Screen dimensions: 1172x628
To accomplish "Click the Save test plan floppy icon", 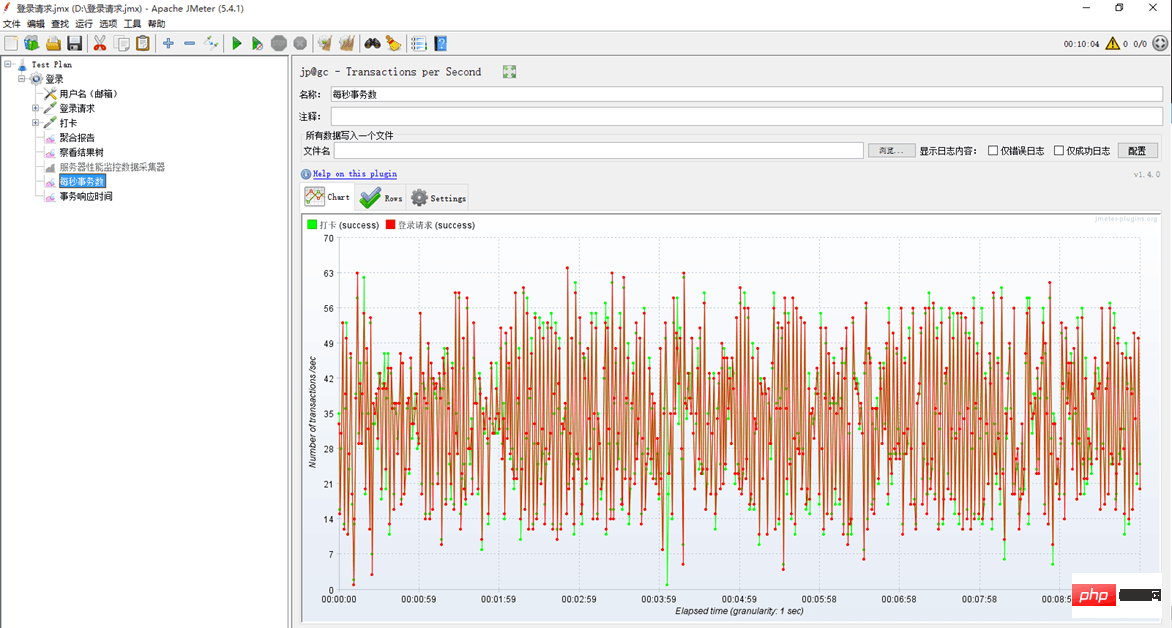I will pyautogui.click(x=75, y=43).
